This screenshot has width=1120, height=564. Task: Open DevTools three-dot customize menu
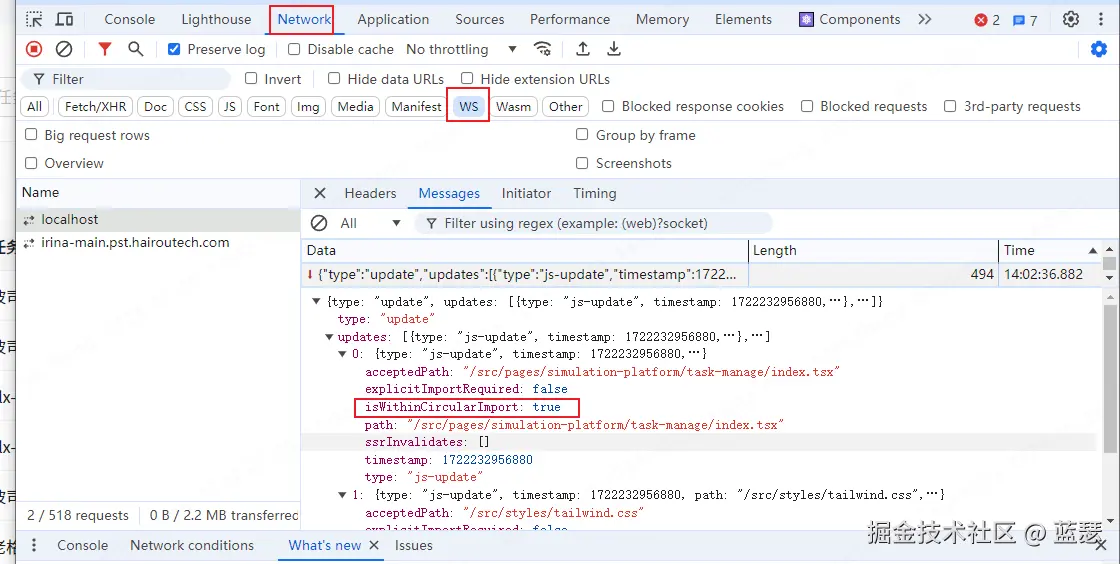tap(1101, 19)
